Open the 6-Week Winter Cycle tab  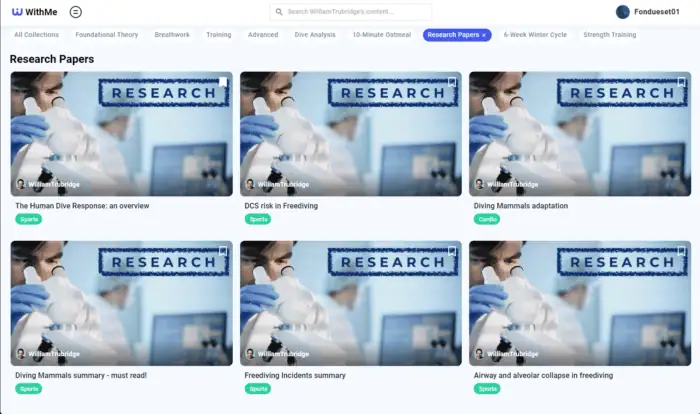535,35
